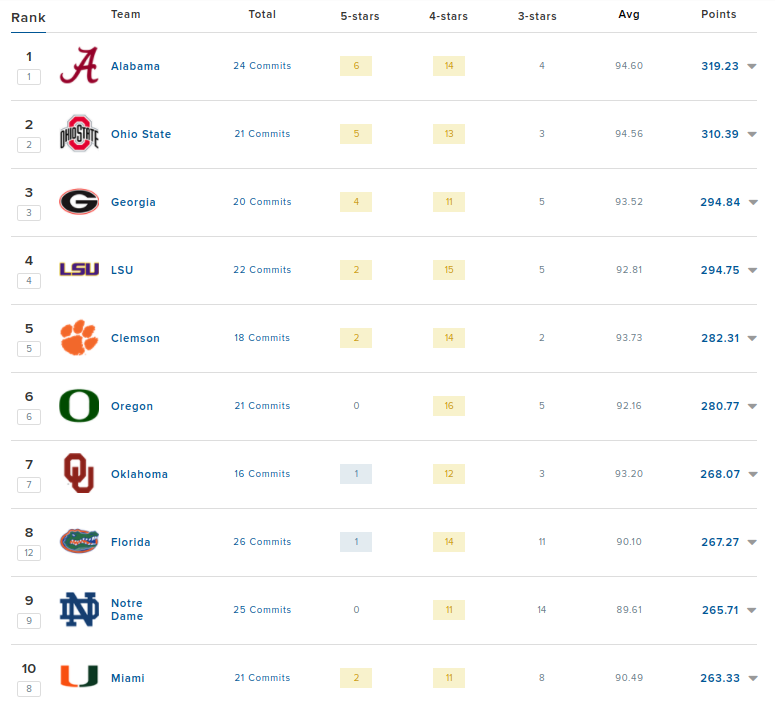Expand the Georgia row details arrow
Image resolution: width=775 pixels, height=705 pixels.
(753, 202)
